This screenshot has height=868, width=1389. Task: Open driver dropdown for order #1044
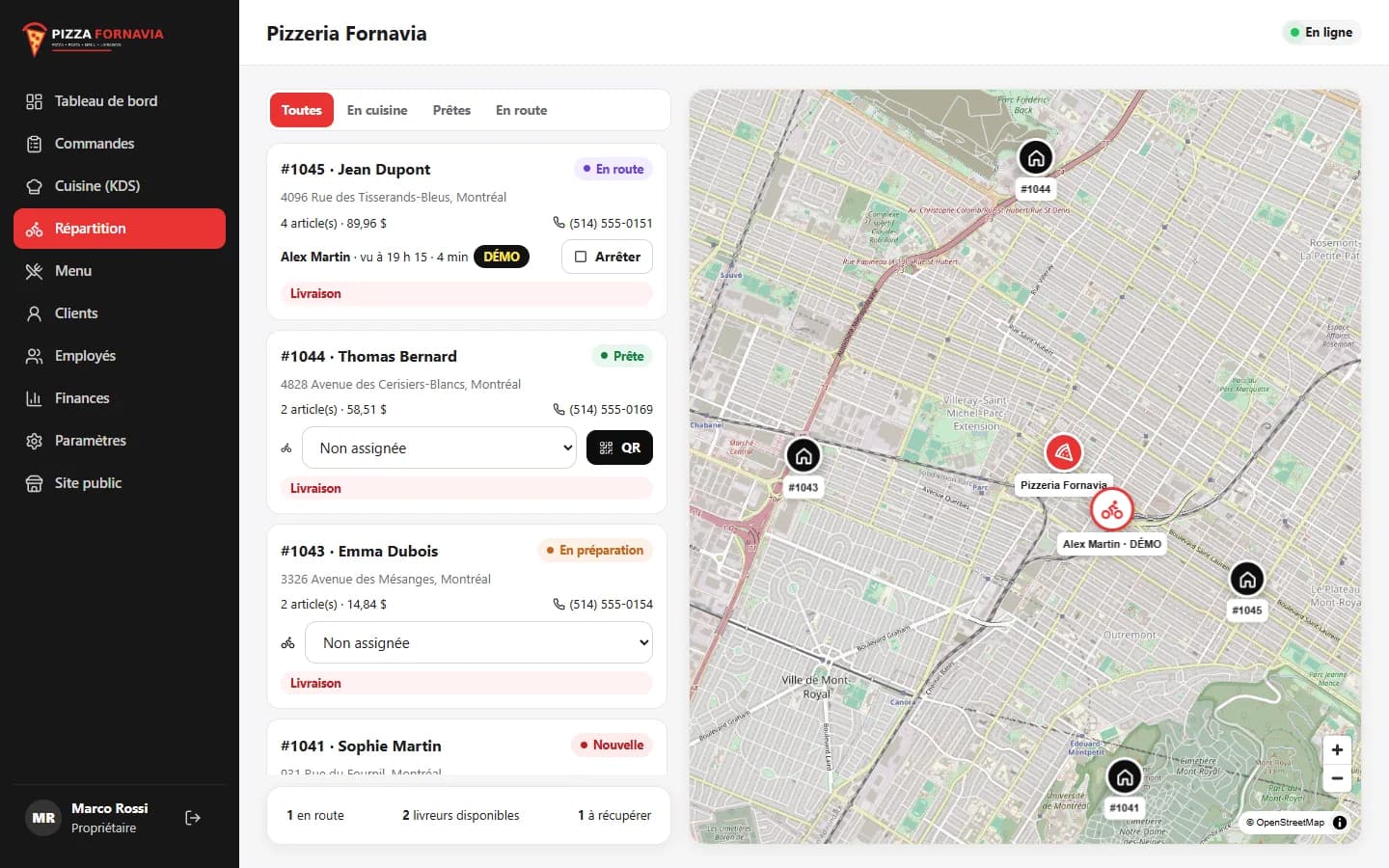[439, 448]
